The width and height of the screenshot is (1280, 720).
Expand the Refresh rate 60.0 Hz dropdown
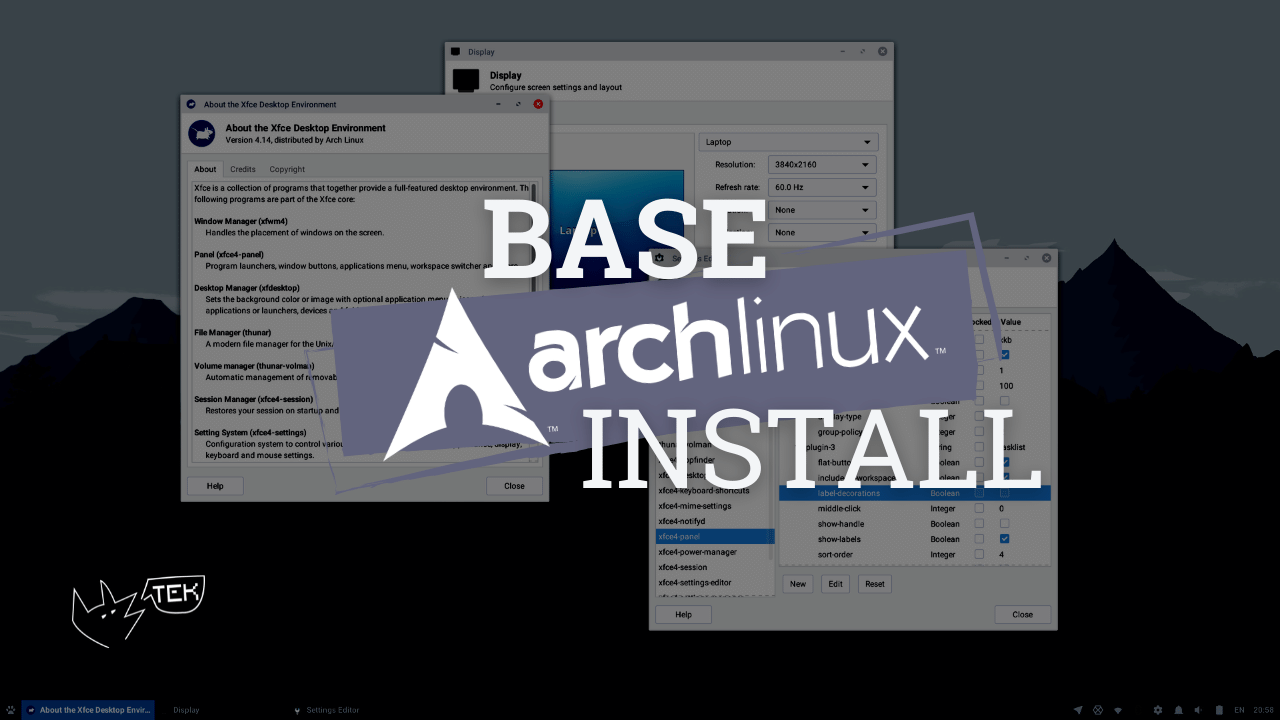pos(822,187)
